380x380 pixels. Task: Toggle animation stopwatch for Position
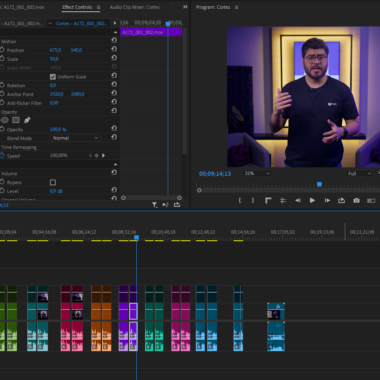(2, 50)
